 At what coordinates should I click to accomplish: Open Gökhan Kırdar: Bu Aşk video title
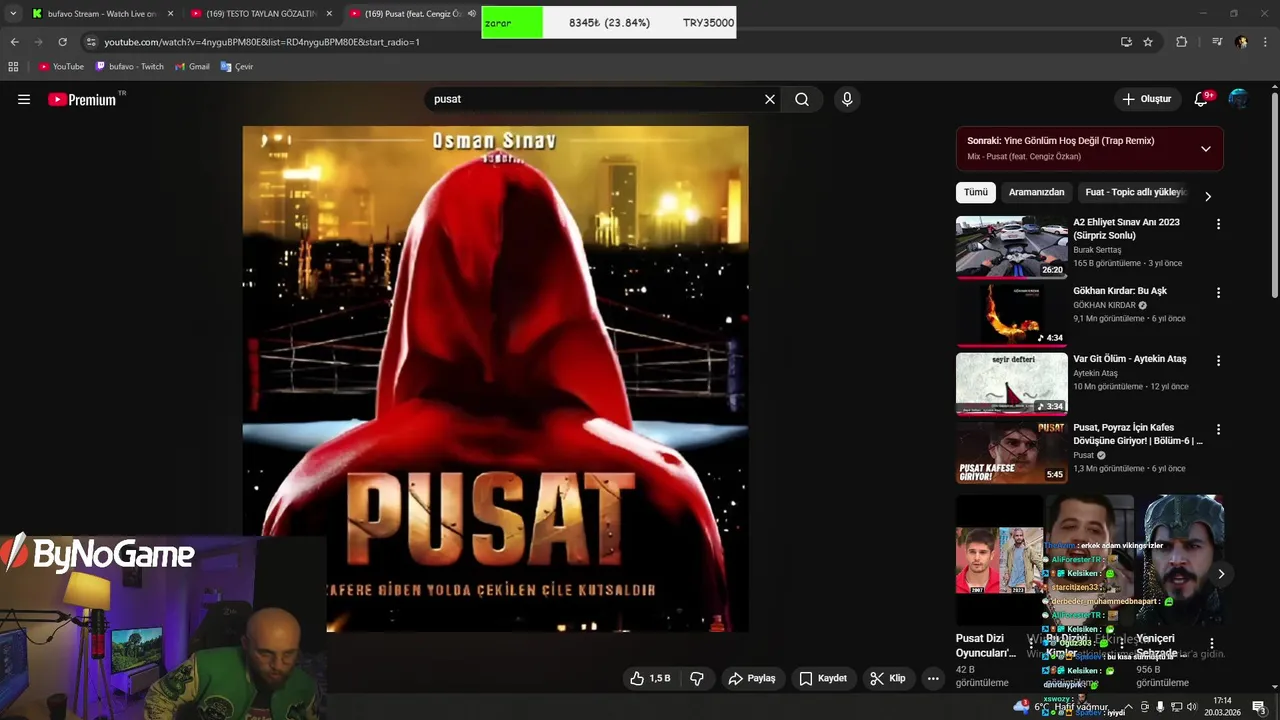1120,291
